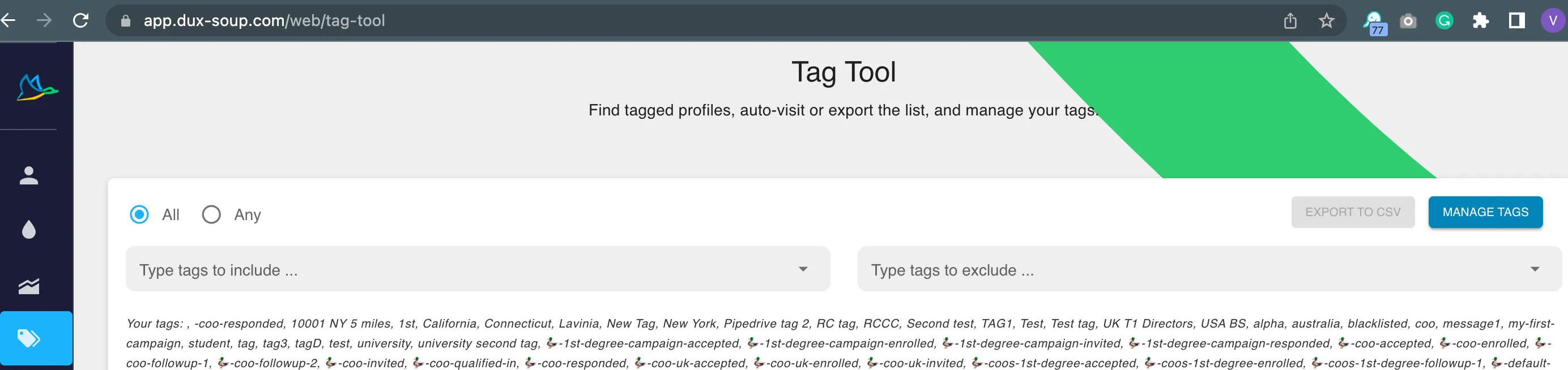Click the 'UK T1 Directors' tag text
Viewport: 1568px width, 370px height.
(x=1148, y=324)
